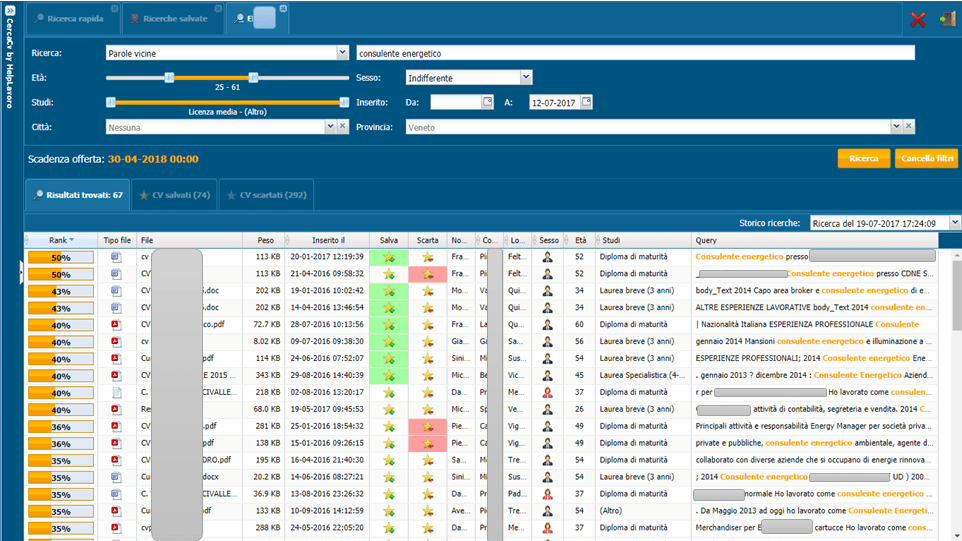Open the calendar picker for the 'A' date
Image resolution: width=962 pixels, height=541 pixels.
point(586,102)
